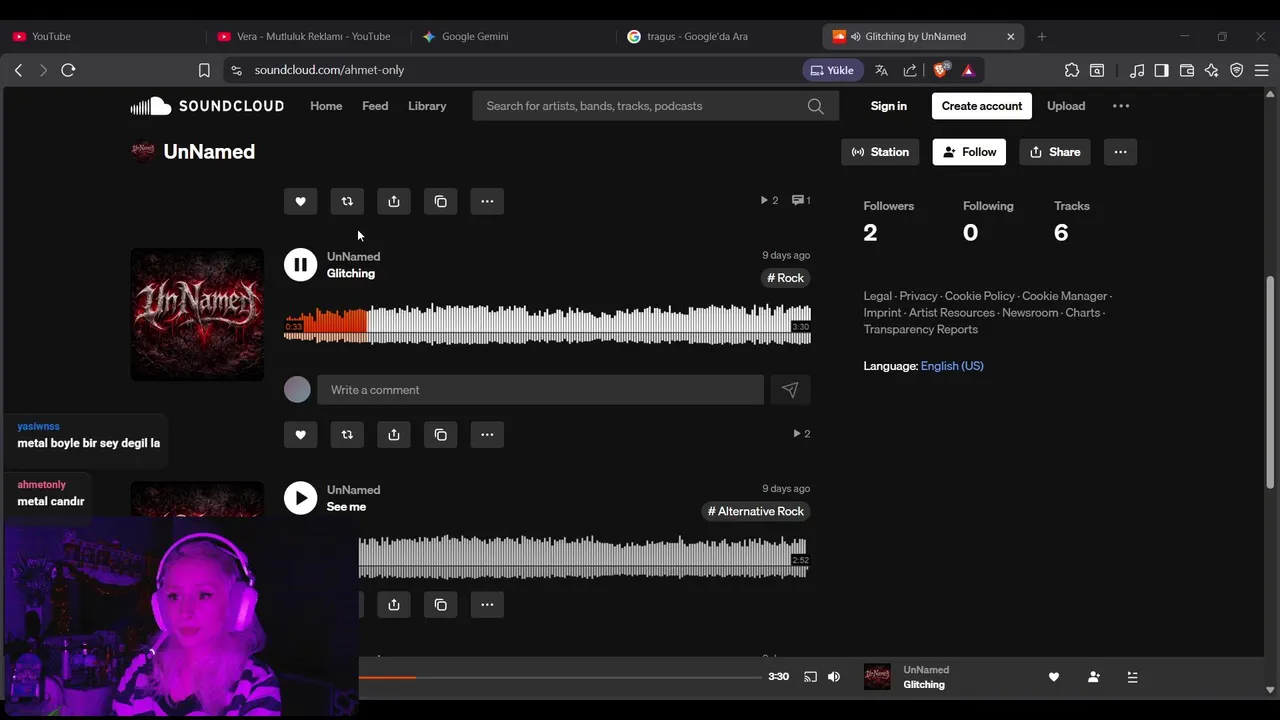Open Cookie Manager link
This screenshot has height=720, width=1280.
(1064, 296)
